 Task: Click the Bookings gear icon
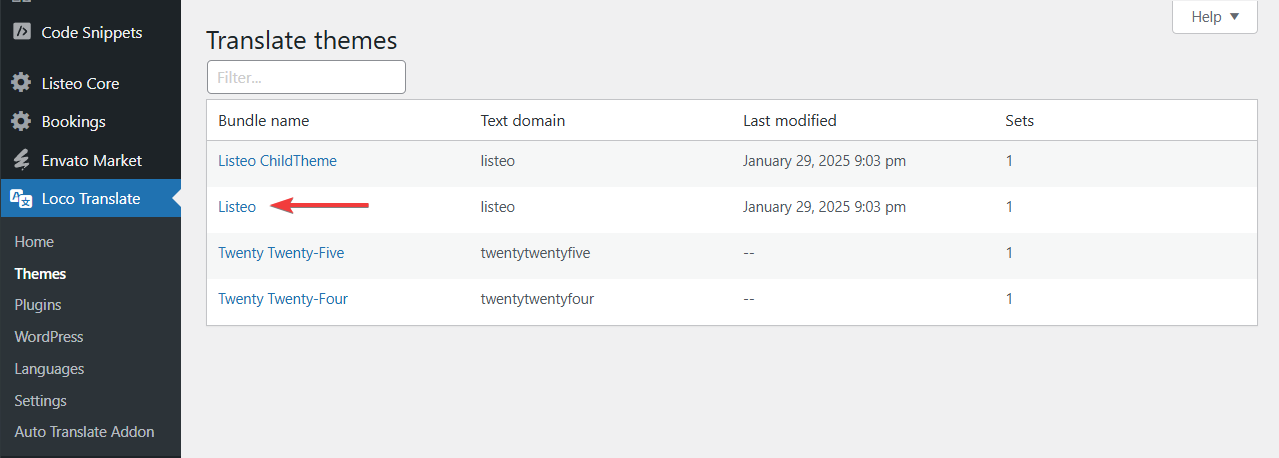coord(21,121)
